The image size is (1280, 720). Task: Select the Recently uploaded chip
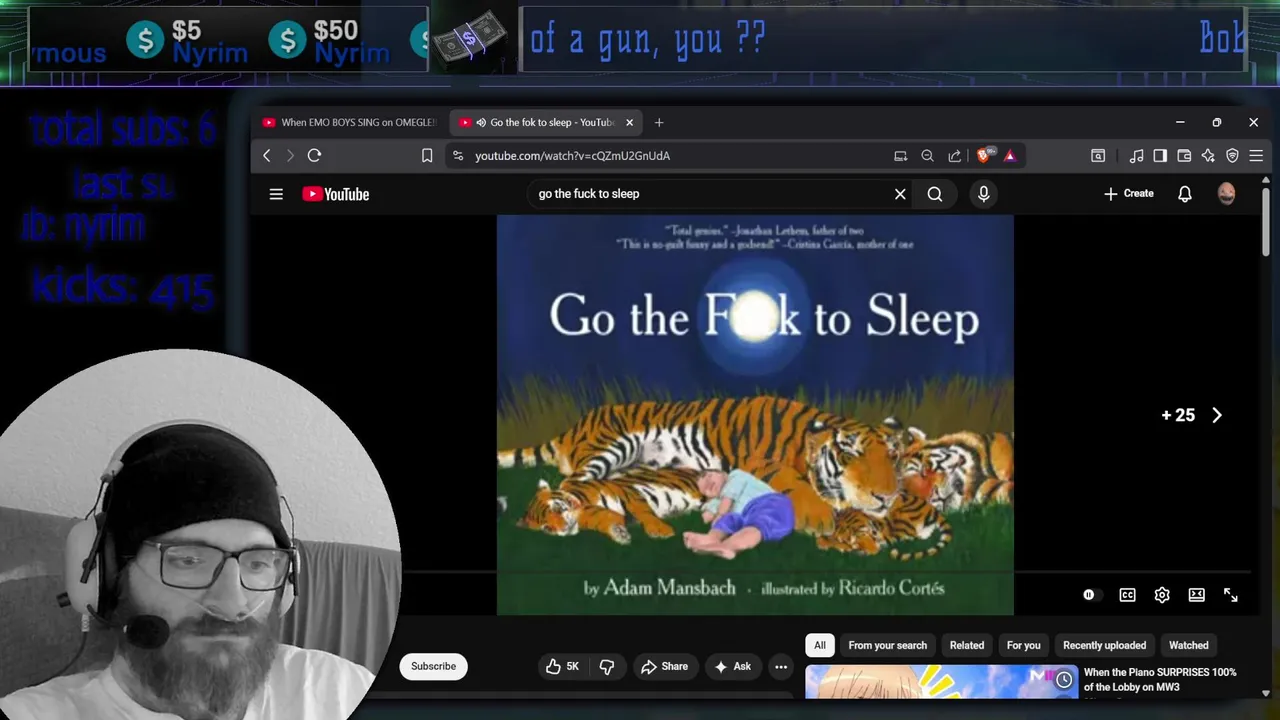click(1105, 645)
